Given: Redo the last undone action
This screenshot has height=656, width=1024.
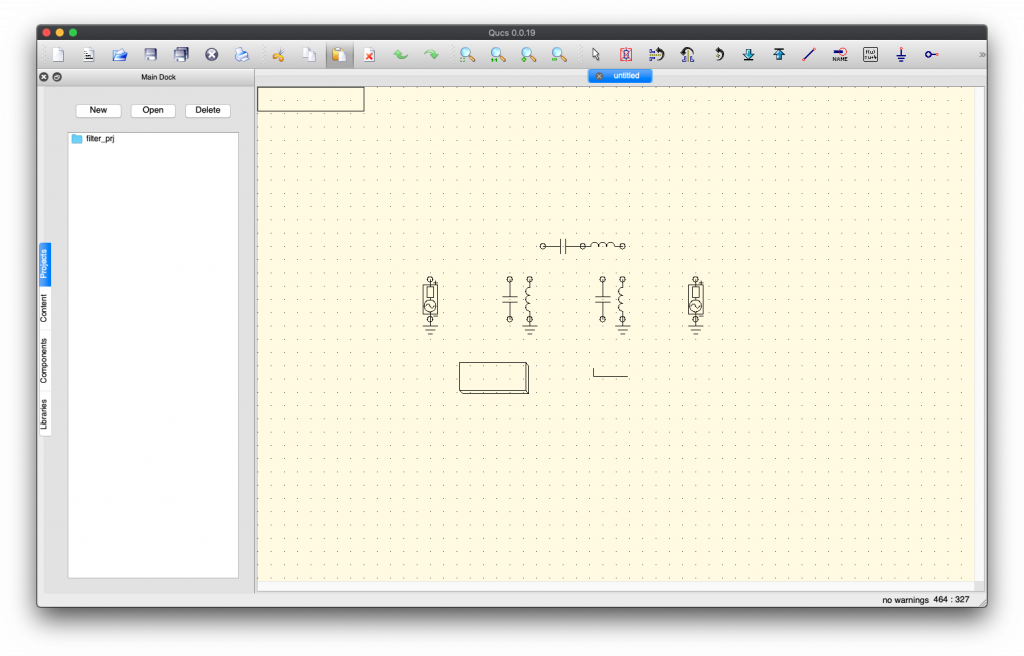Looking at the screenshot, I should click(x=431, y=55).
